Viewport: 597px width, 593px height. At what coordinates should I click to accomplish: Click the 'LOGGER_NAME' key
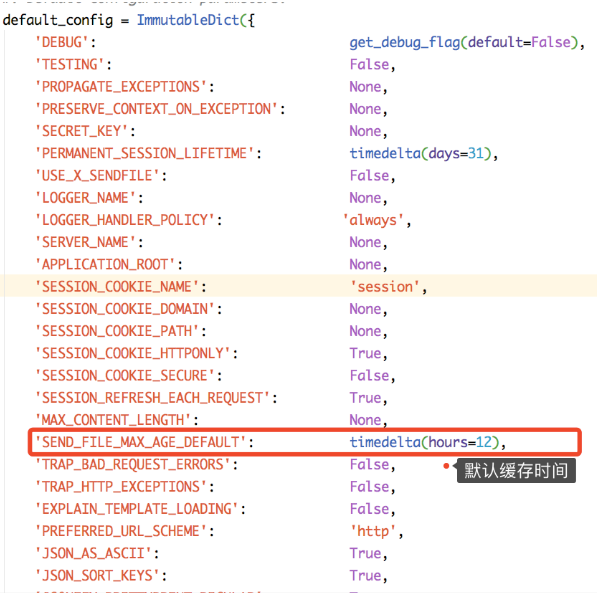pyautogui.click(x=85, y=198)
